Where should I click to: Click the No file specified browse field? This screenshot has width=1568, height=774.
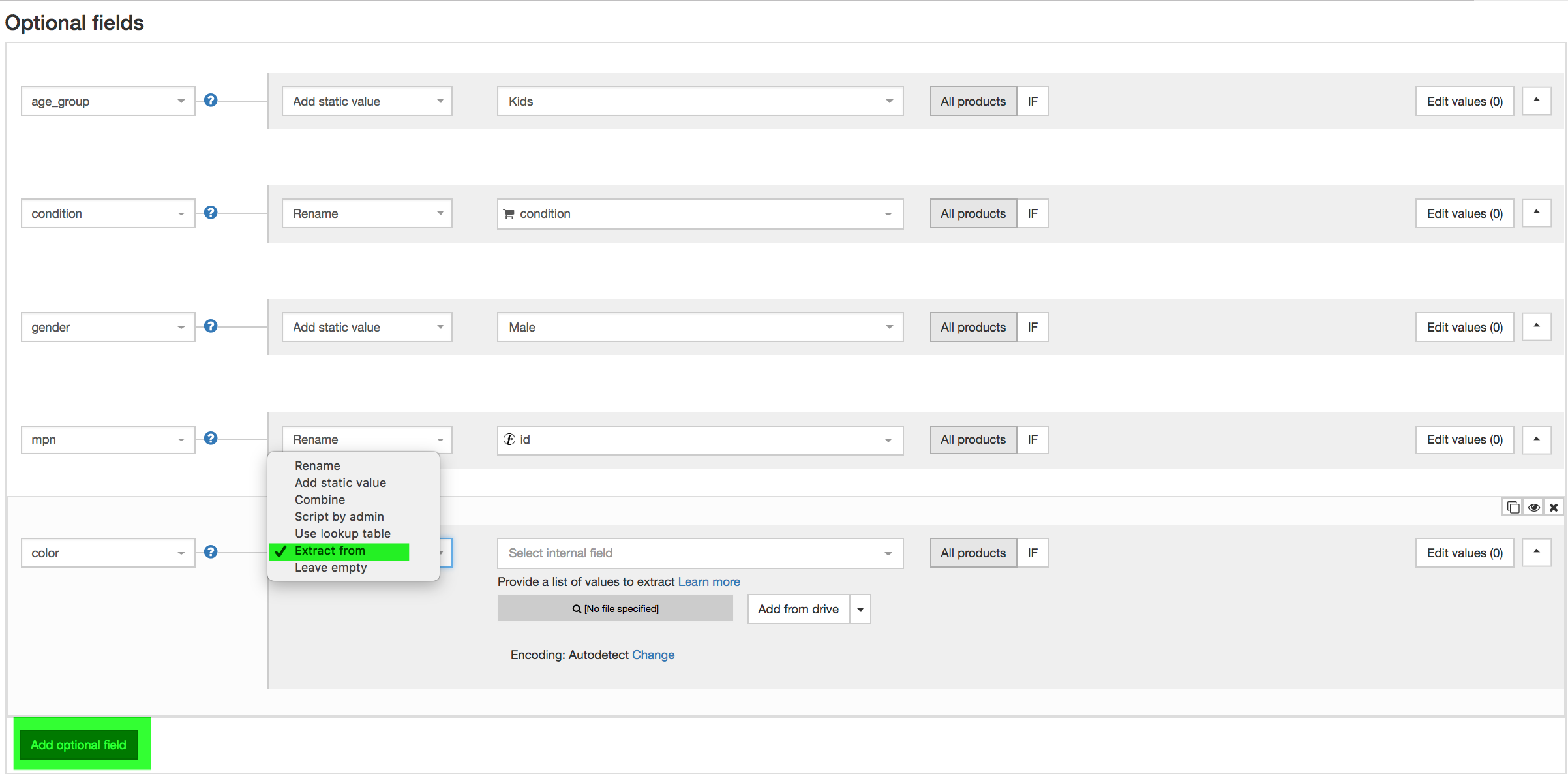(615, 608)
